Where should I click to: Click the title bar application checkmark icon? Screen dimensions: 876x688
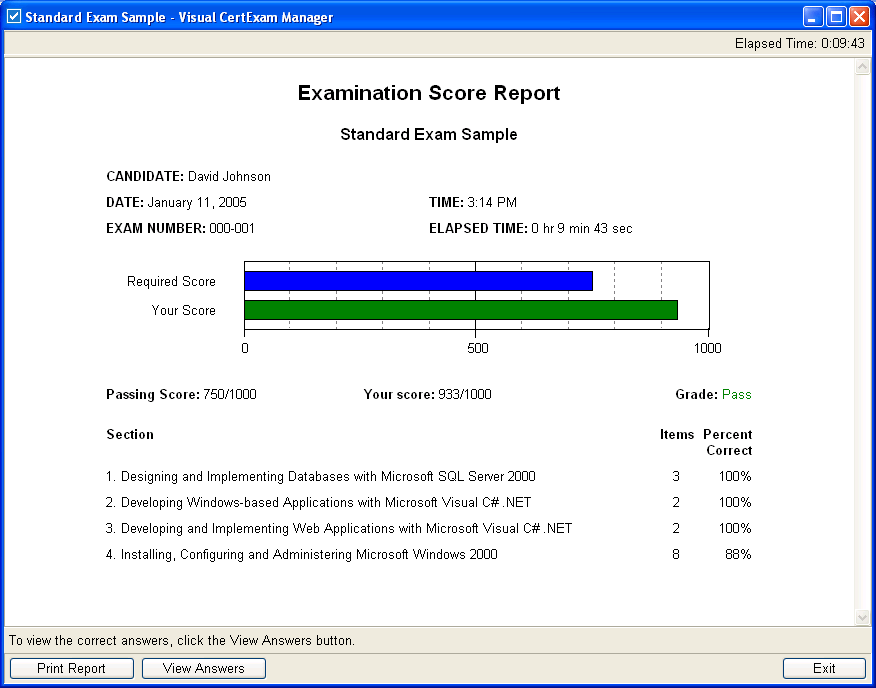click(x=13, y=16)
